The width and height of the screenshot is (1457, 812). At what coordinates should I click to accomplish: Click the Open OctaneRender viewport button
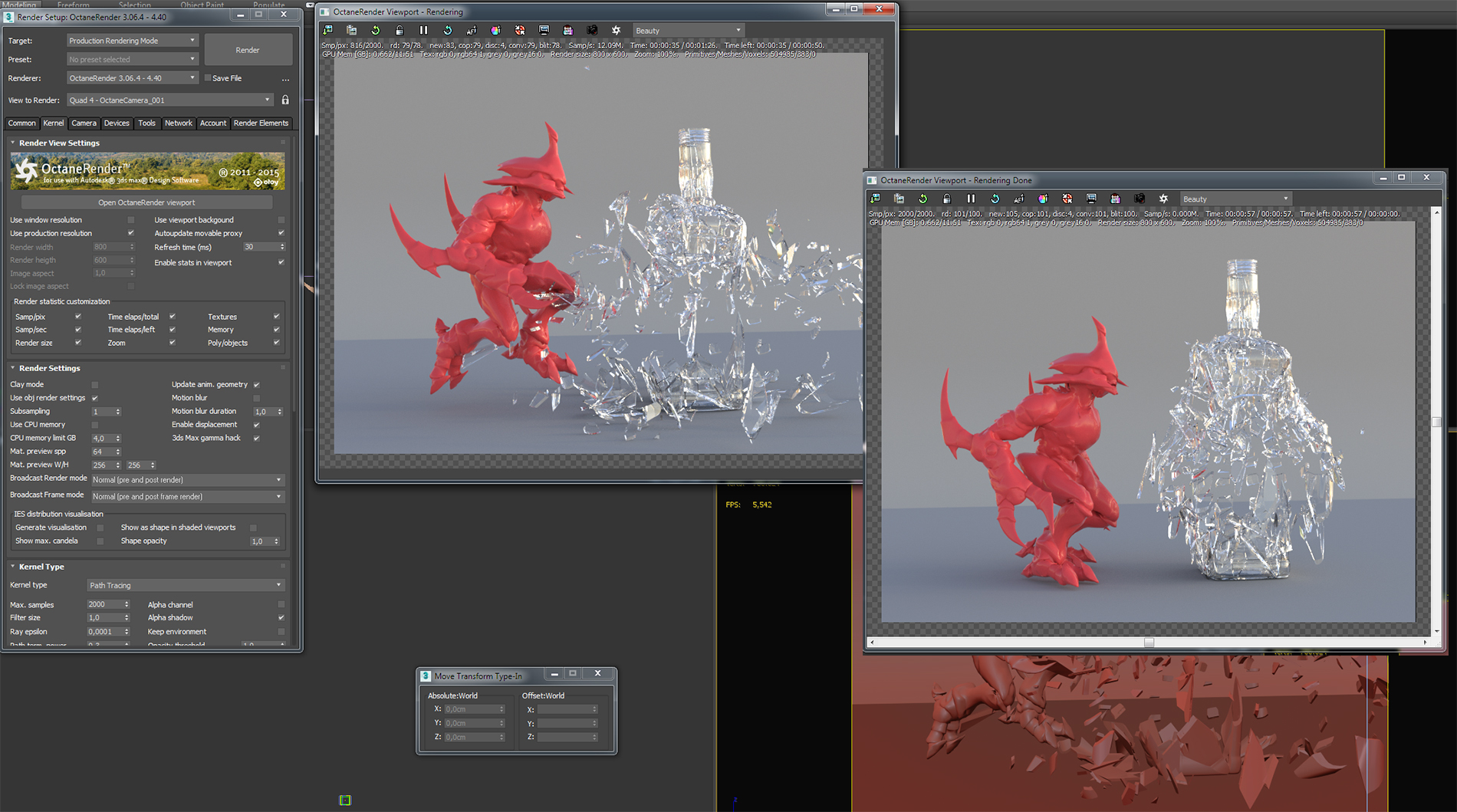(146, 202)
